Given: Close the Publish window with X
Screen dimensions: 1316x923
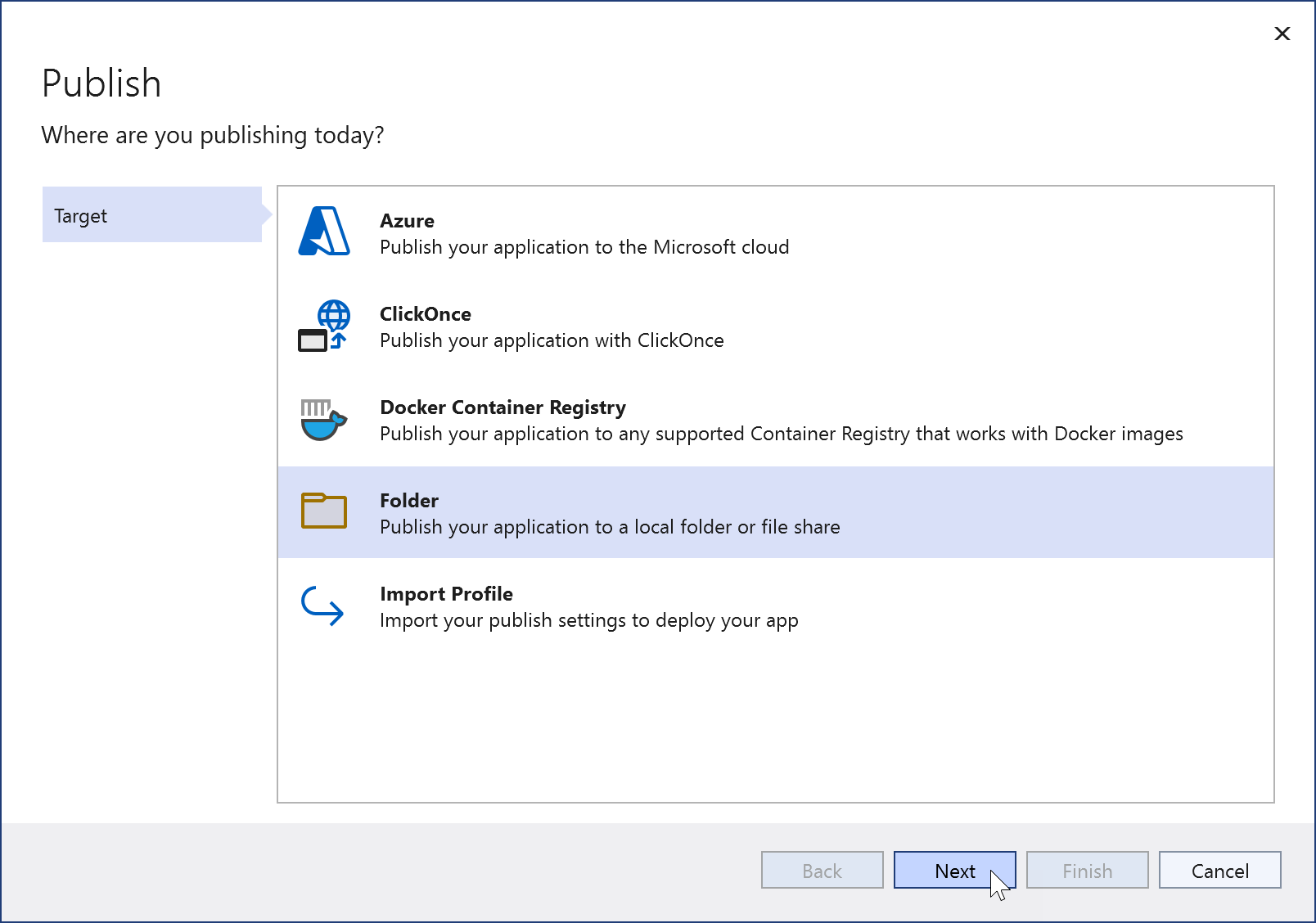Looking at the screenshot, I should [x=1282, y=34].
